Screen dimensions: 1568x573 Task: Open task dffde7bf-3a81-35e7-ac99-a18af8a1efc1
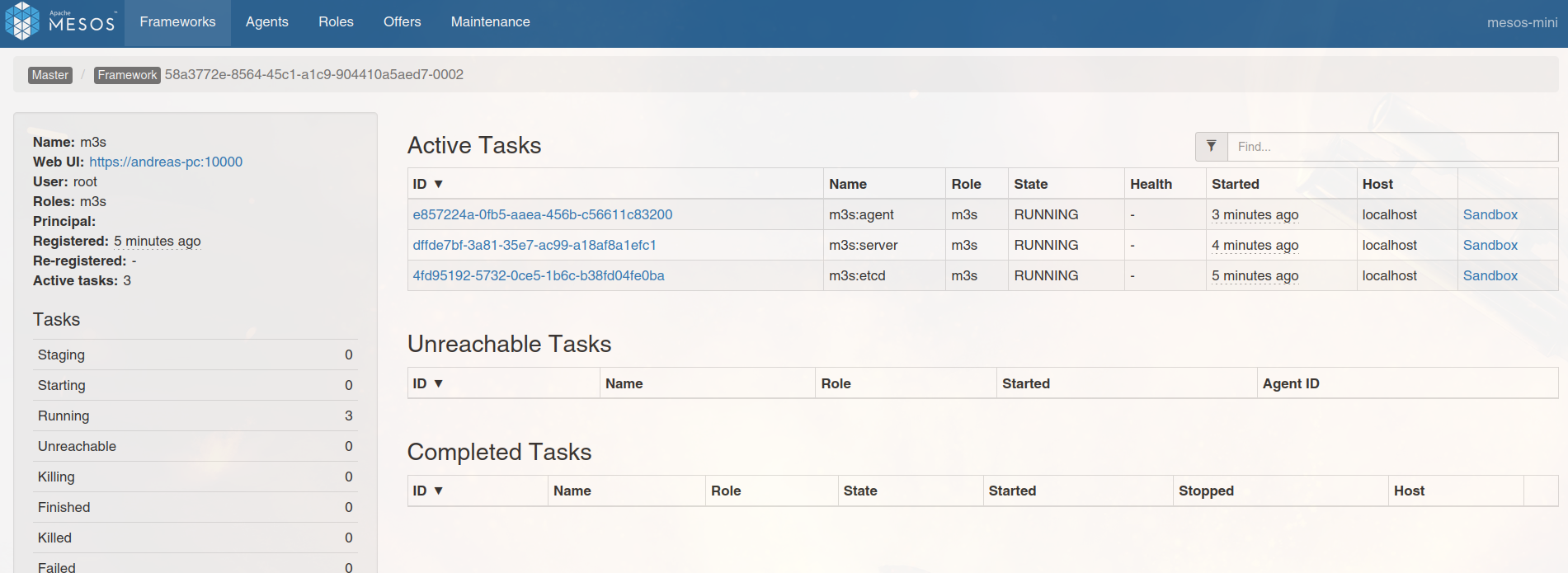(534, 245)
